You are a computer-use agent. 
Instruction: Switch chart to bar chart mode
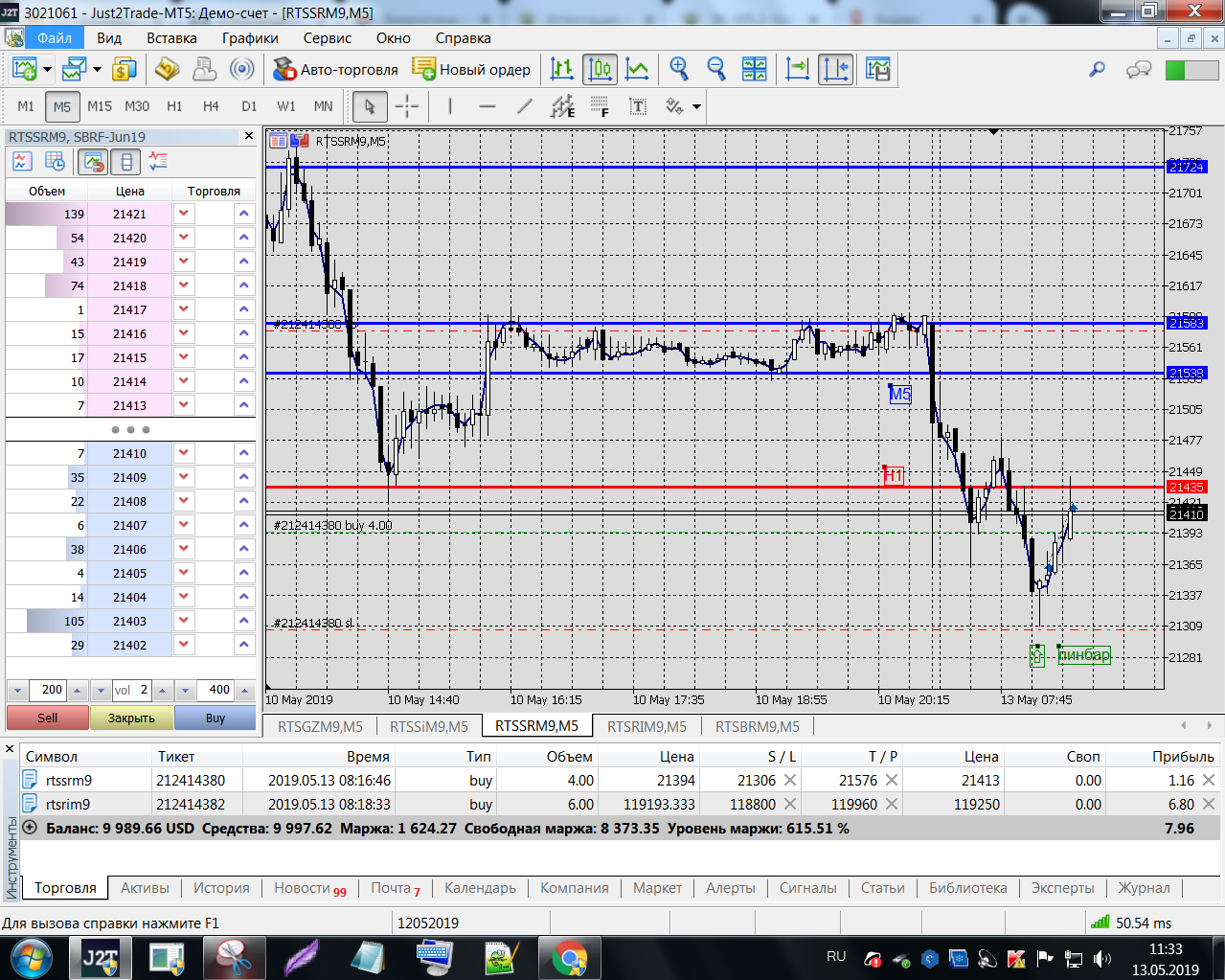[562, 69]
